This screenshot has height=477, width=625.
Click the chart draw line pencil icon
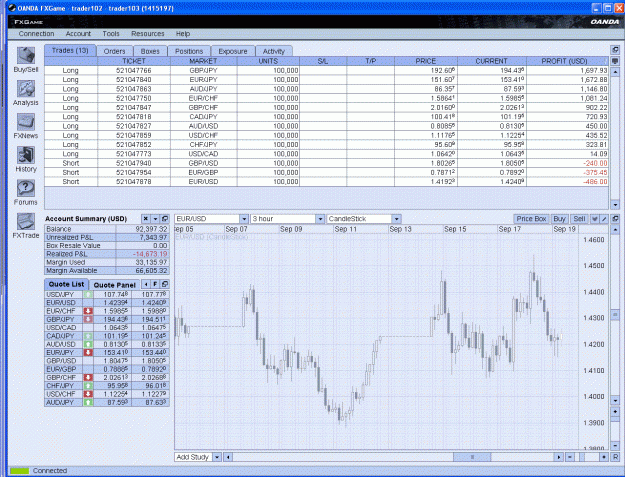[x=604, y=219]
